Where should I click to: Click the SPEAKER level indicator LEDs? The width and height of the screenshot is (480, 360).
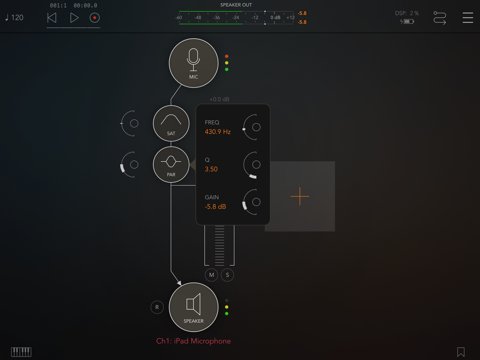(227, 307)
